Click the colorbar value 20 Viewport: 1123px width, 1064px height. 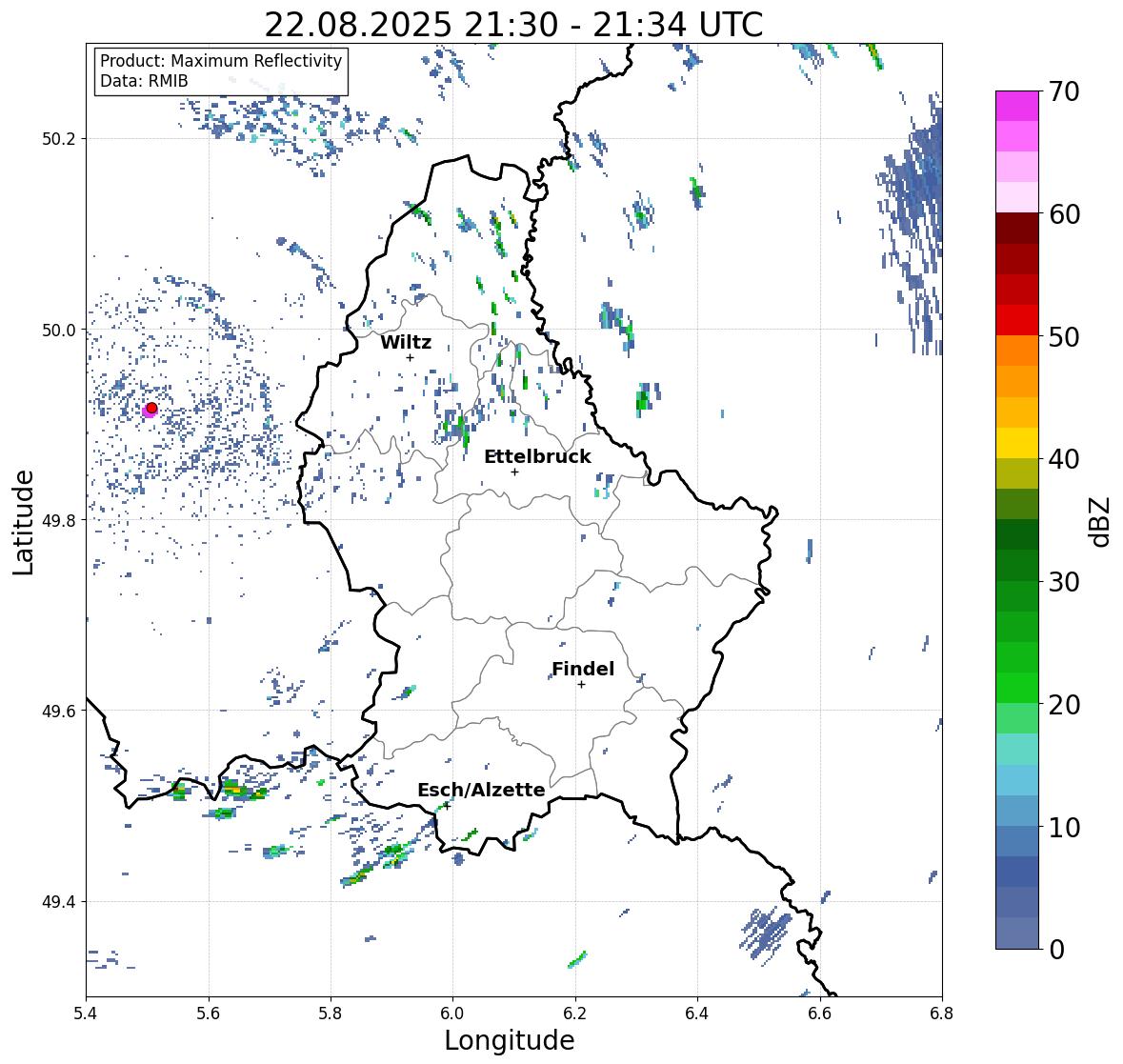click(x=1064, y=705)
